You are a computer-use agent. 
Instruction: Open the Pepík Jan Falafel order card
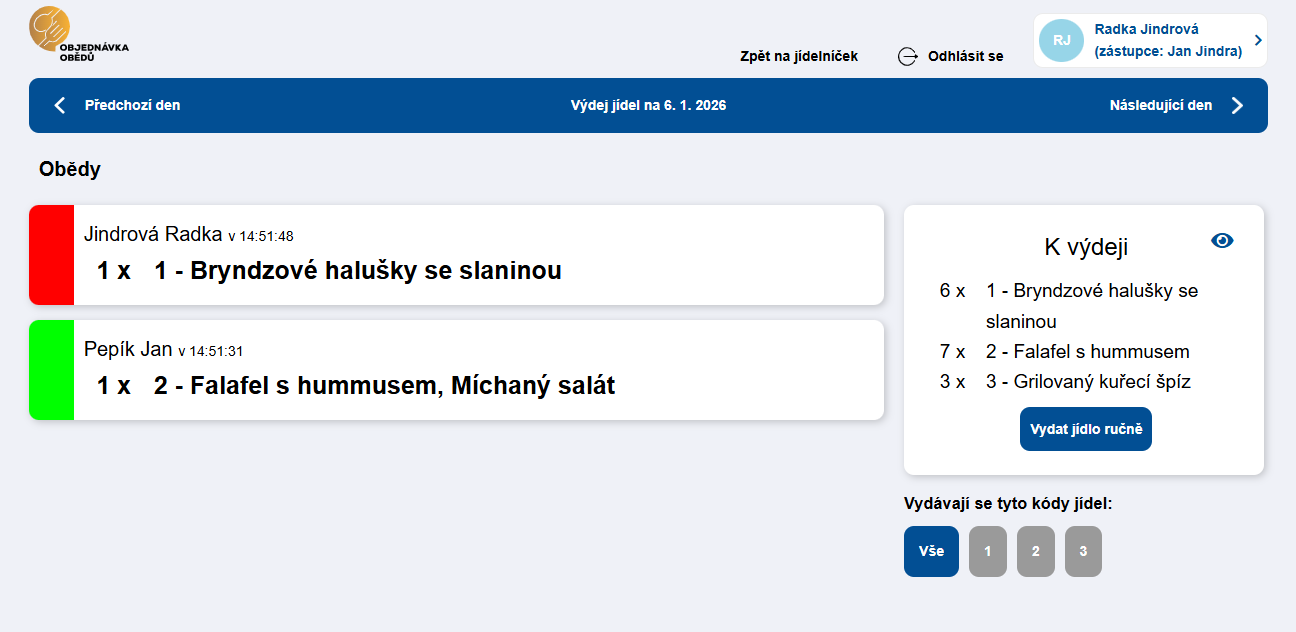[x=478, y=370]
